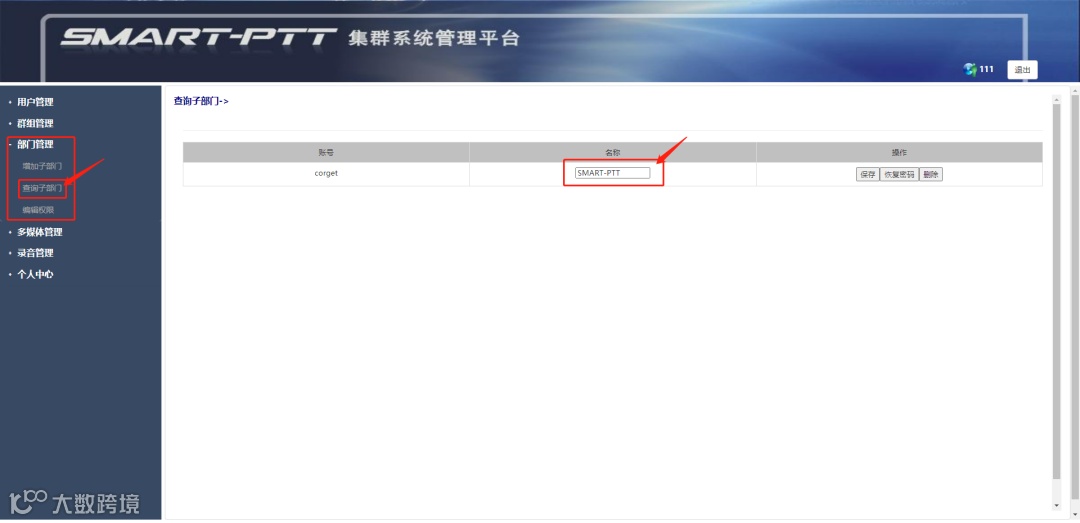Click the 退出 logout button
Image resolution: width=1080 pixels, height=523 pixels.
tap(1022, 70)
